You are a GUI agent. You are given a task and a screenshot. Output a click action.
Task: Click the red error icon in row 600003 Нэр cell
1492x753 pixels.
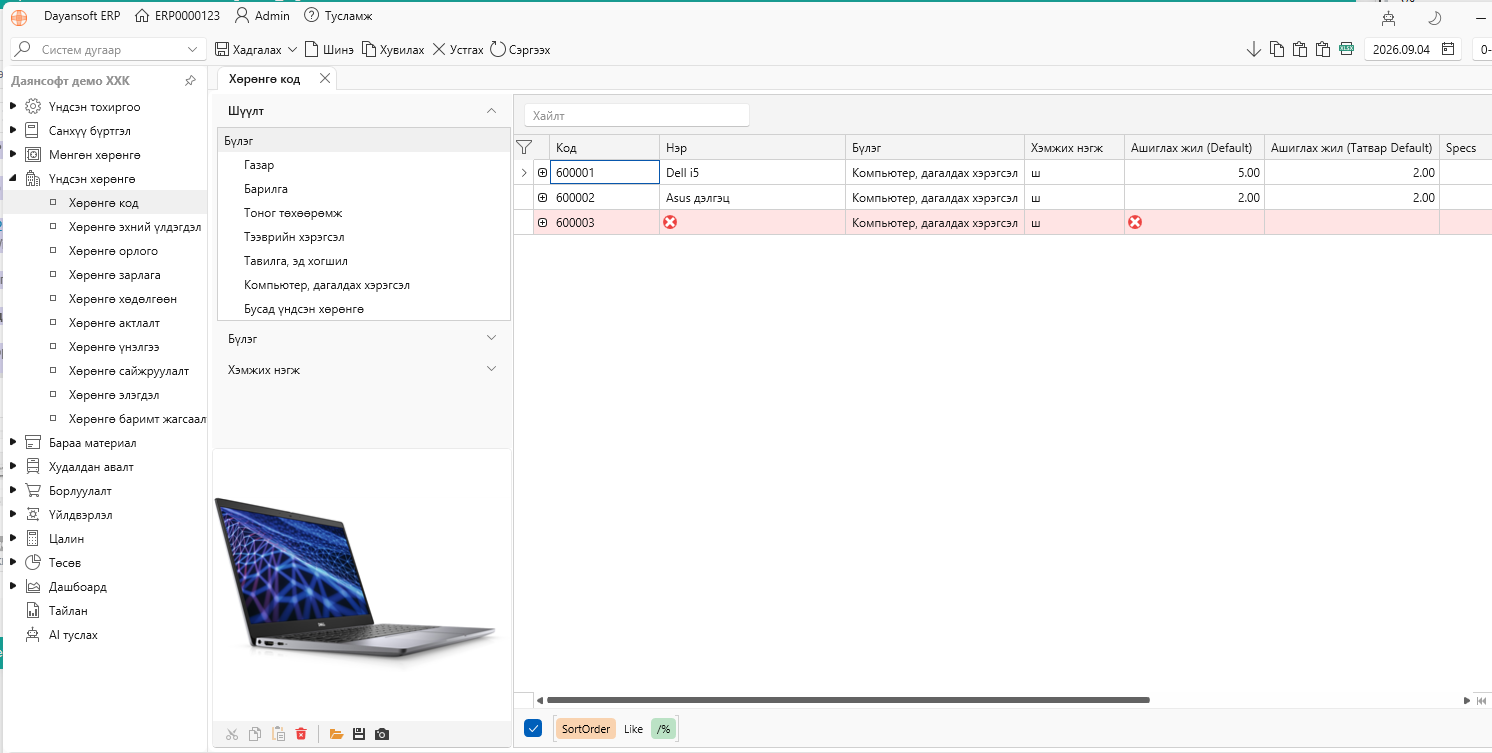[670, 222]
